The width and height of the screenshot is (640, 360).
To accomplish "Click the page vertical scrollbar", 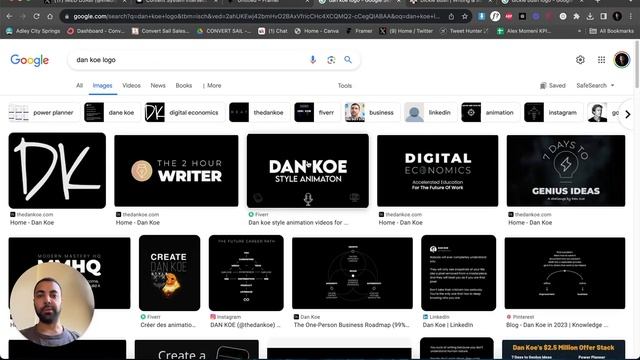I will tap(637, 63).
